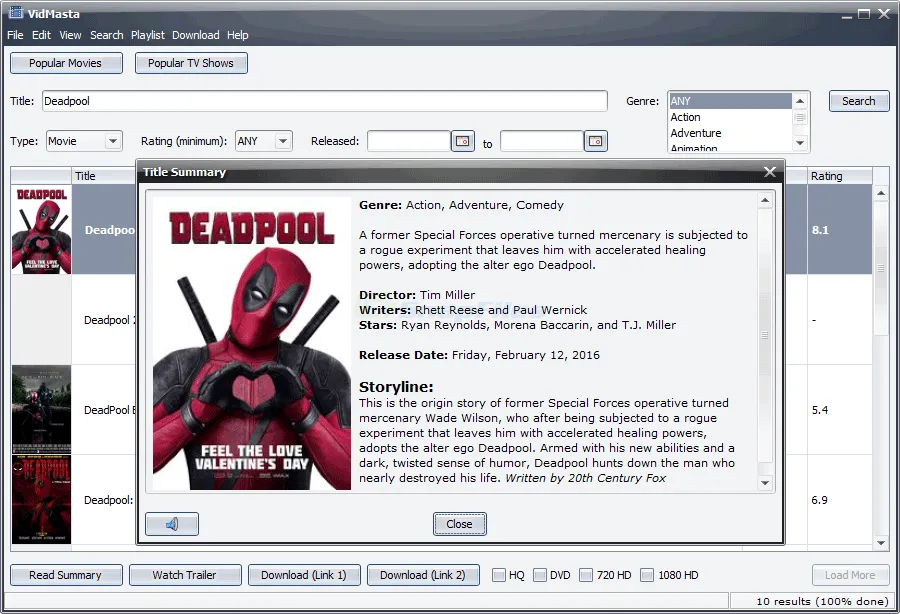Image resolution: width=900 pixels, height=614 pixels.
Task: Click the summary scroll-down arrow
Action: coord(765,483)
